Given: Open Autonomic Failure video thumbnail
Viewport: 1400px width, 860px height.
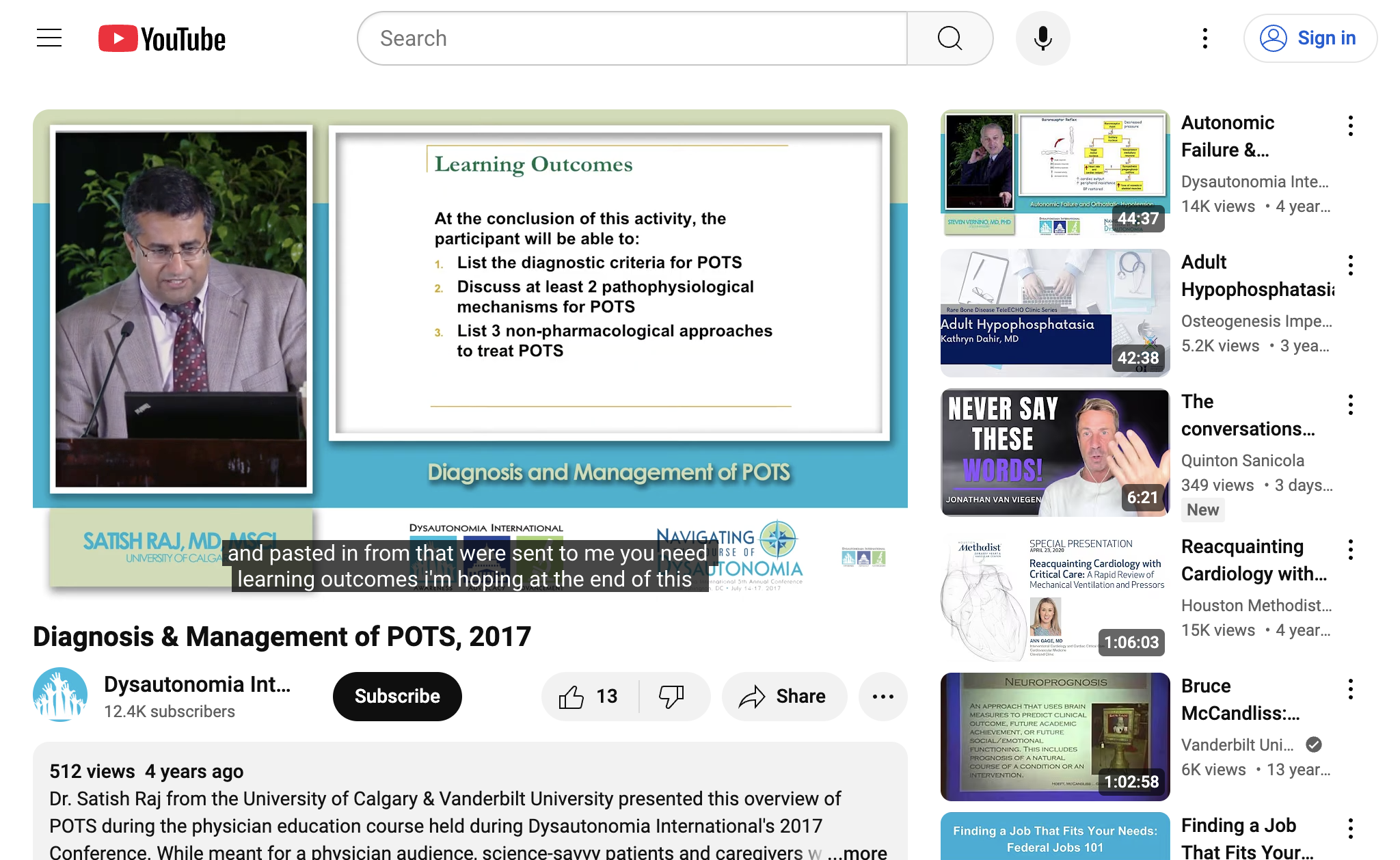Looking at the screenshot, I should (x=1055, y=172).
